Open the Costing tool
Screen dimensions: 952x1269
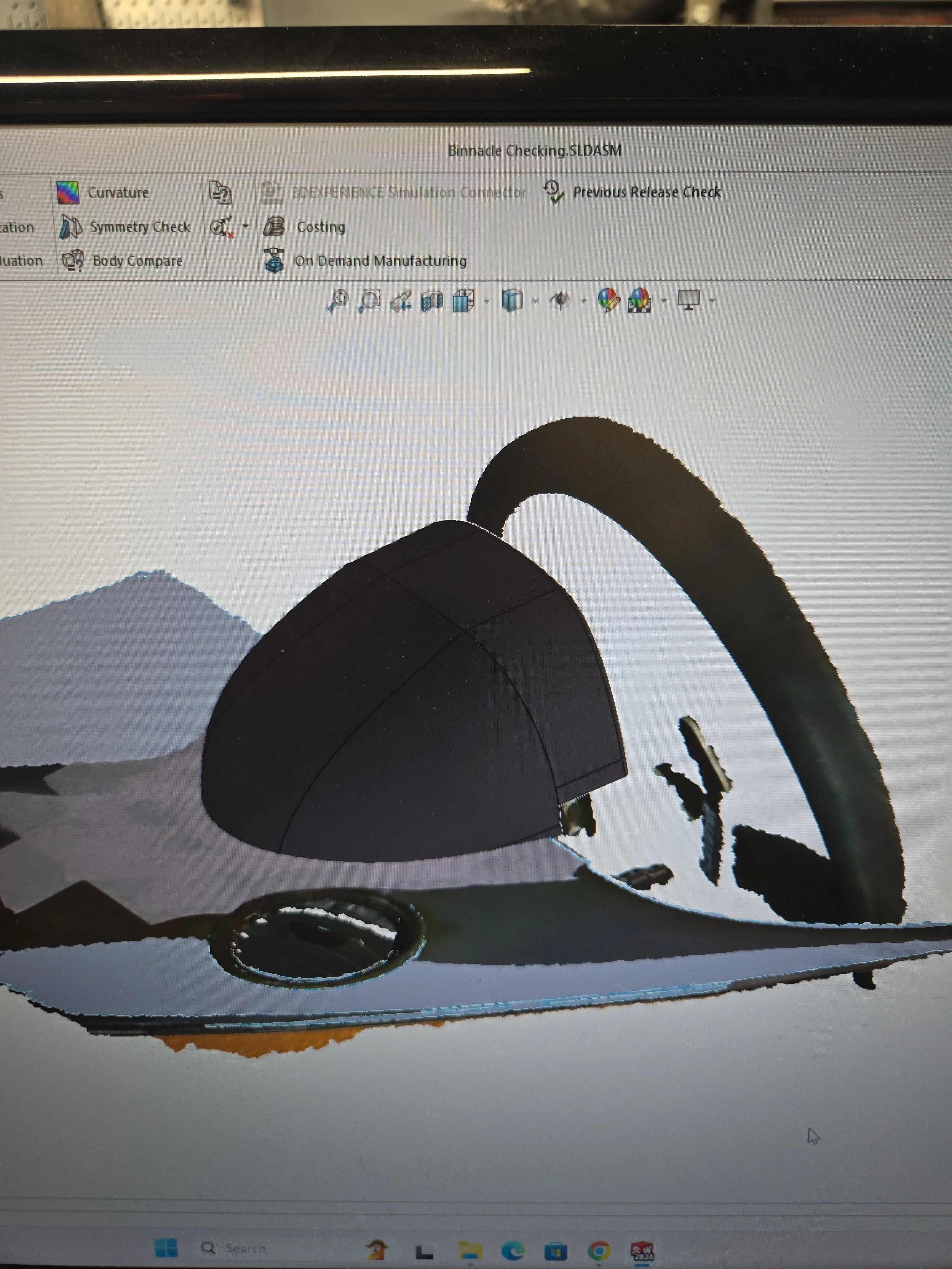[275, 227]
